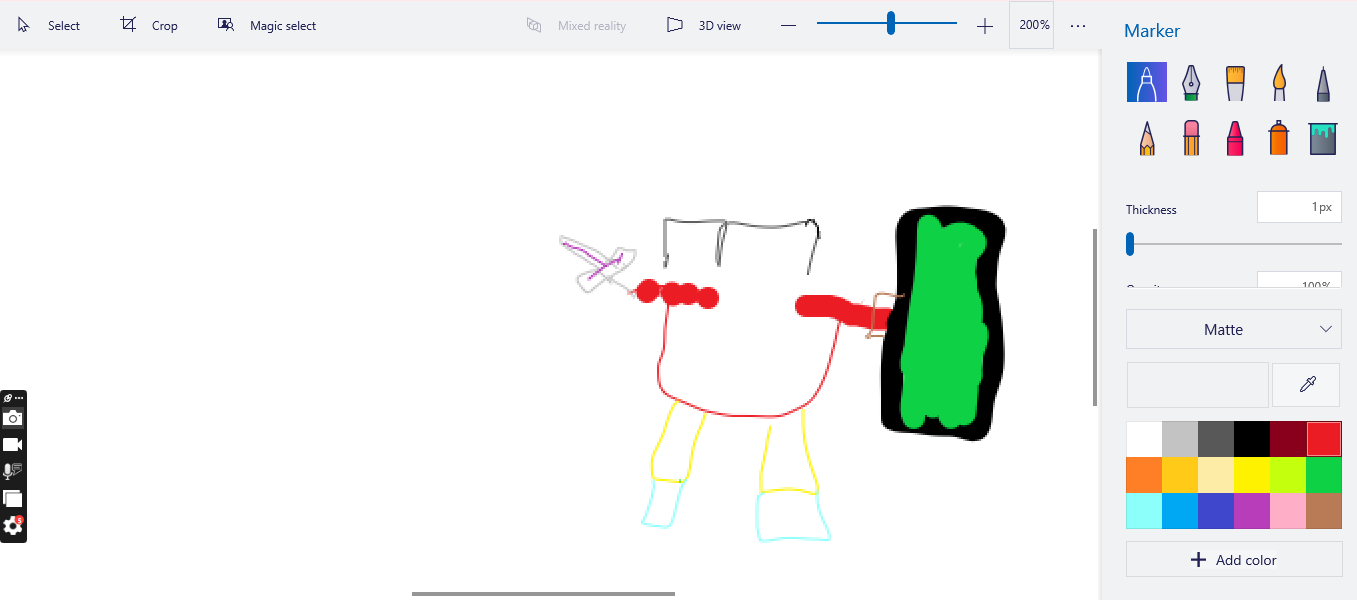Pick the green color swatch

pyautogui.click(x=1323, y=474)
